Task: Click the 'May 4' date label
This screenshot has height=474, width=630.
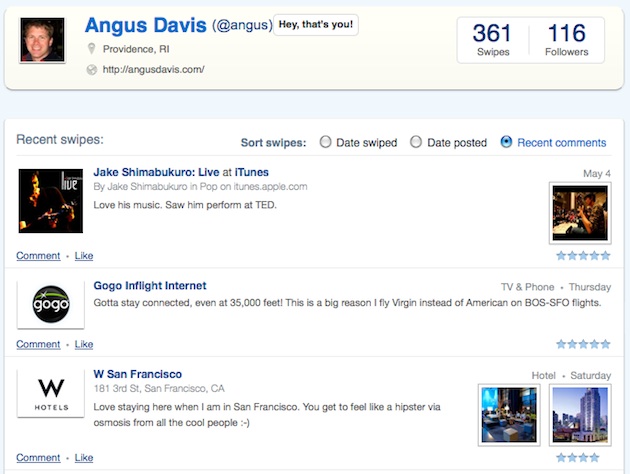Action: [x=597, y=174]
